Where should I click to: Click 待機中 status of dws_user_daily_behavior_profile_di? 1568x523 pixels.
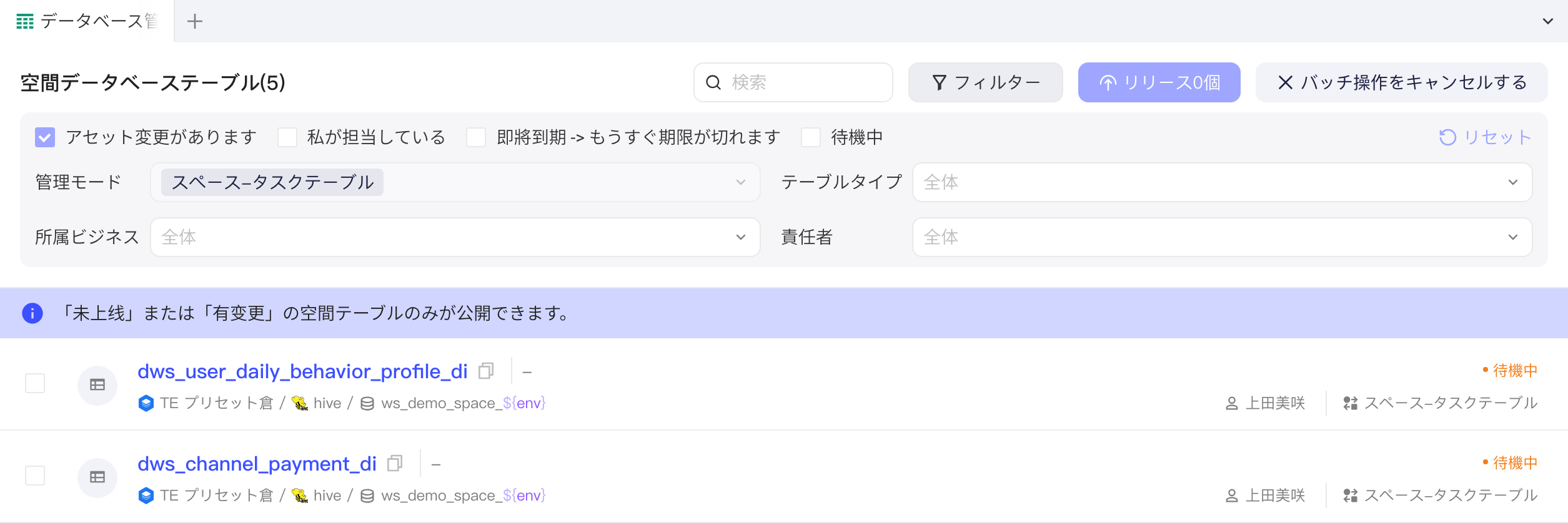point(1510,371)
